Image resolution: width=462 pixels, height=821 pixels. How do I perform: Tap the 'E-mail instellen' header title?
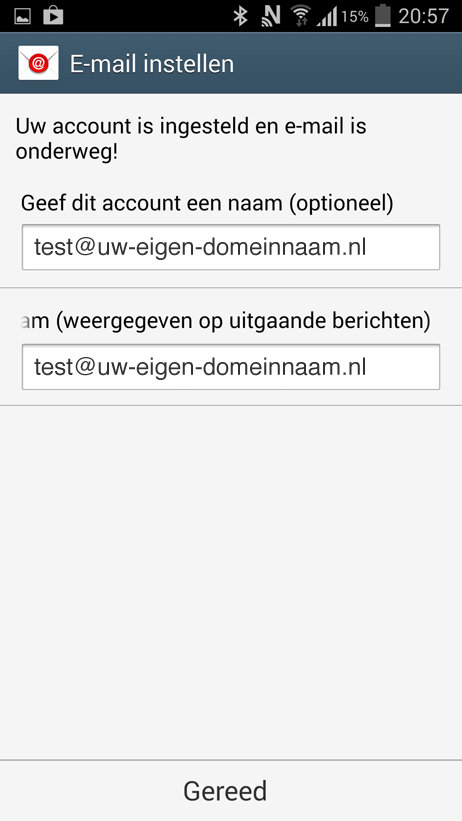coord(152,64)
